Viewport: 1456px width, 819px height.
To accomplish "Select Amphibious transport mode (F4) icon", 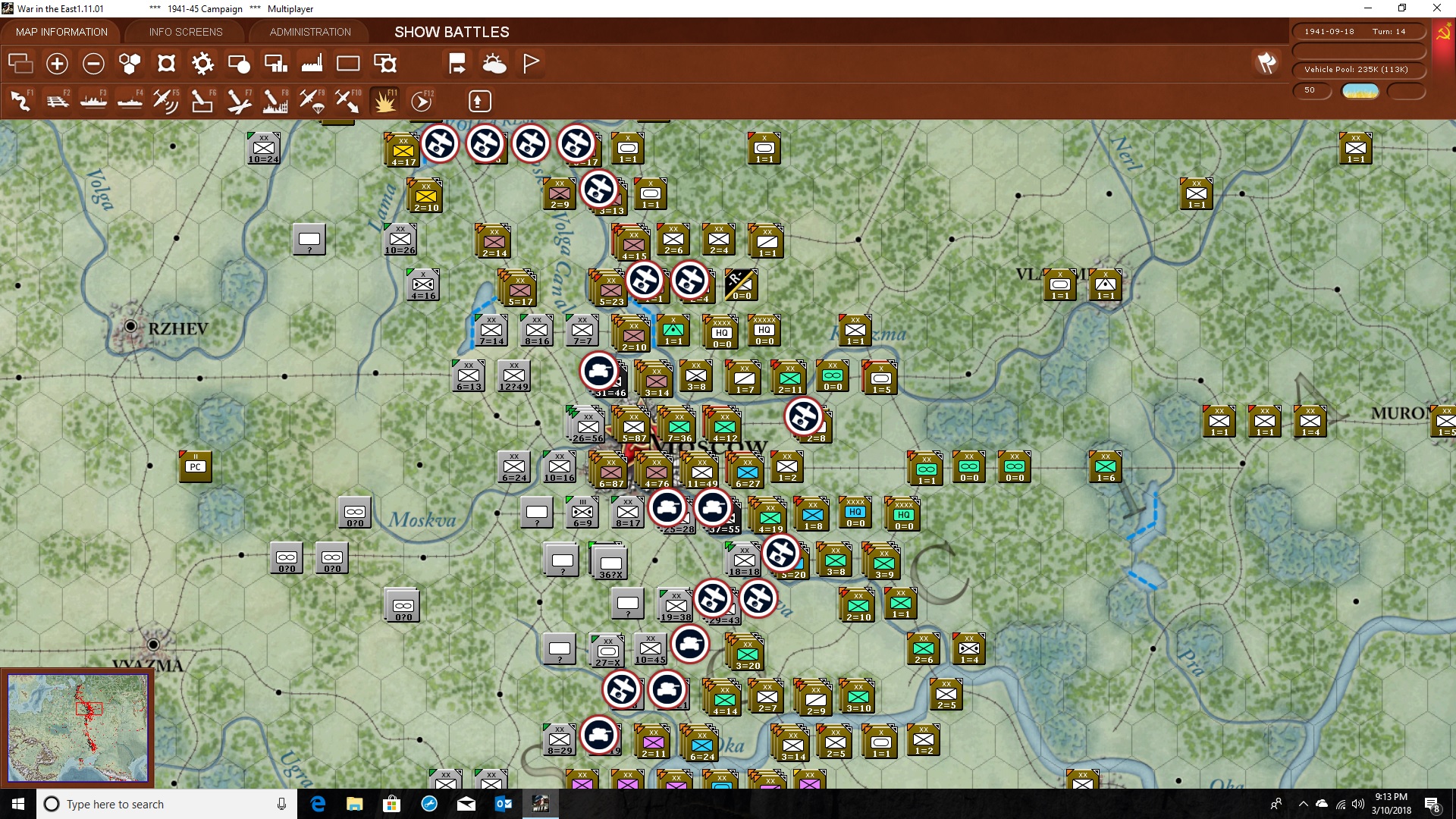I will coord(130,101).
